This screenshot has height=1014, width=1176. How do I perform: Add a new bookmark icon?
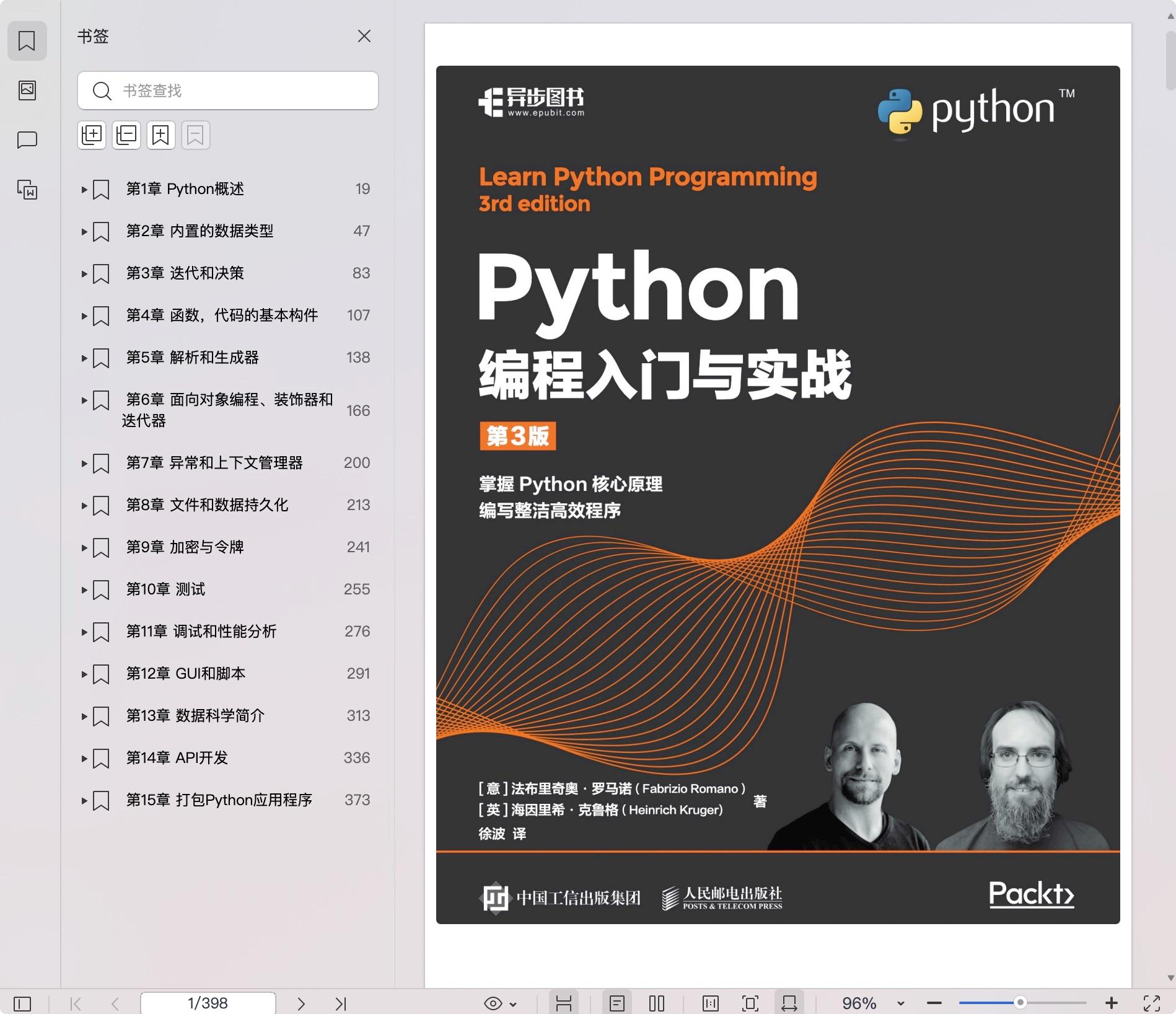(x=161, y=134)
